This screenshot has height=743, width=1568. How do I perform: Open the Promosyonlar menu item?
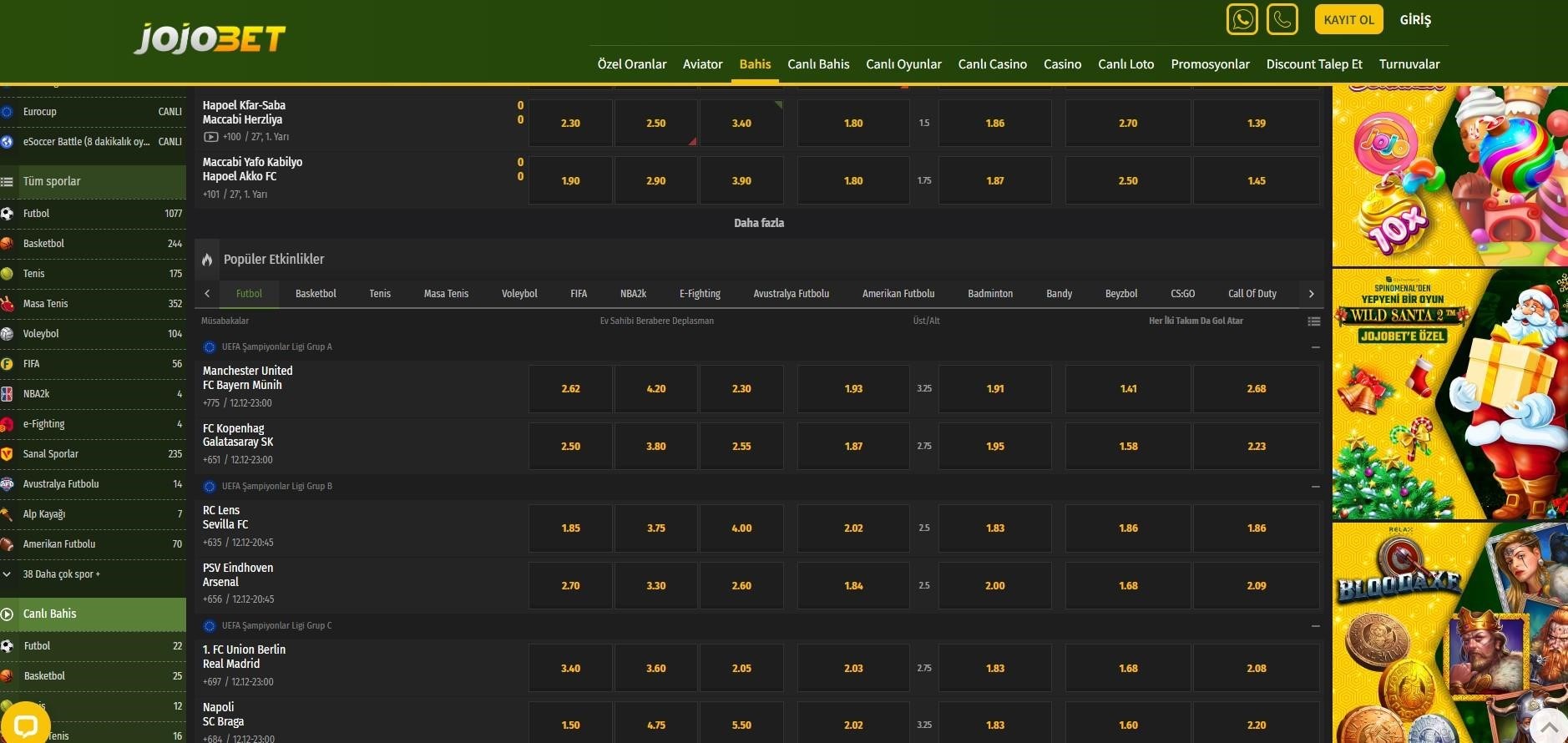pos(1210,64)
